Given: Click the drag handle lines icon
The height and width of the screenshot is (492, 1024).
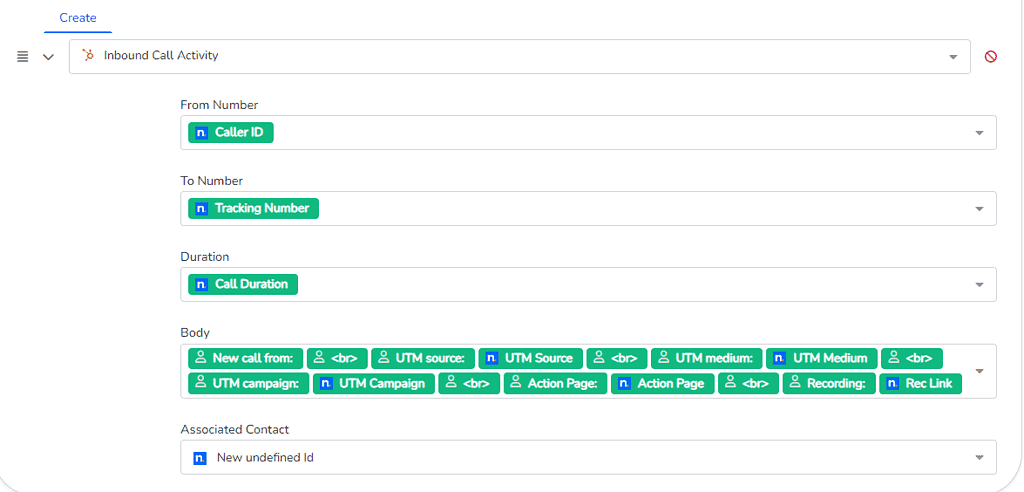Looking at the screenshot, I should coord(22,57).
